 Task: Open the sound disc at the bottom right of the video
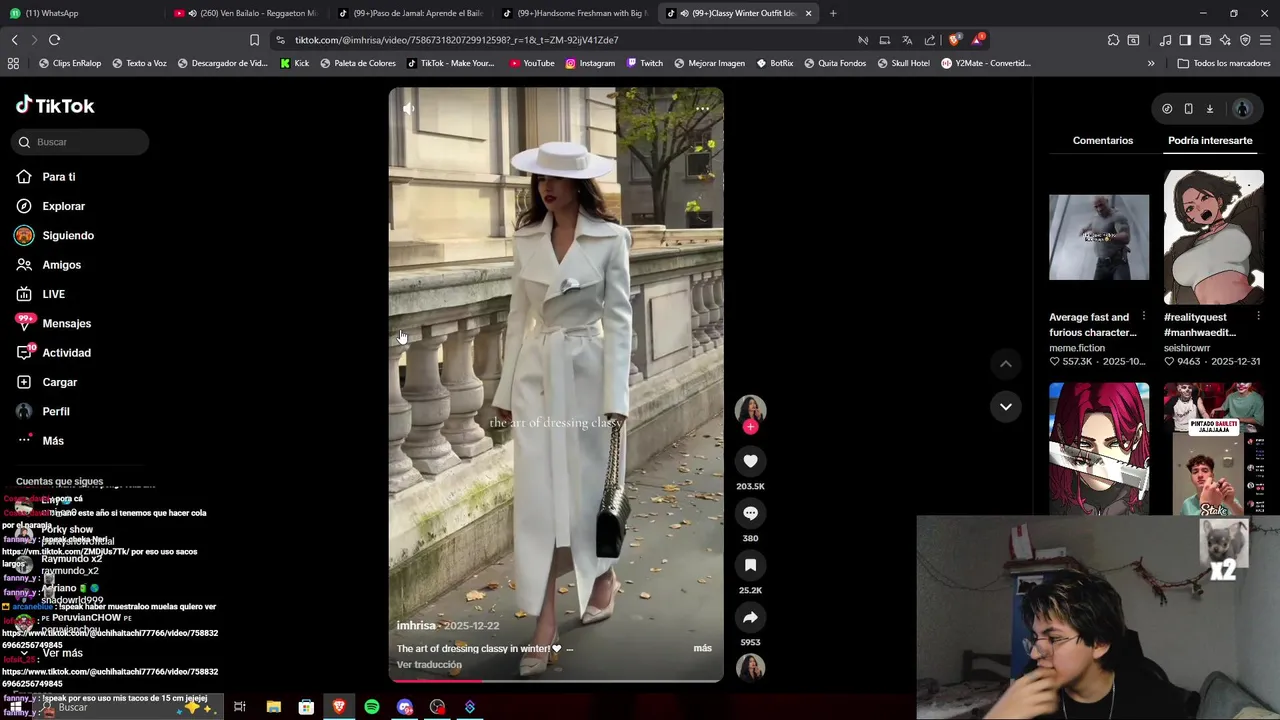(x=750, y=667)
